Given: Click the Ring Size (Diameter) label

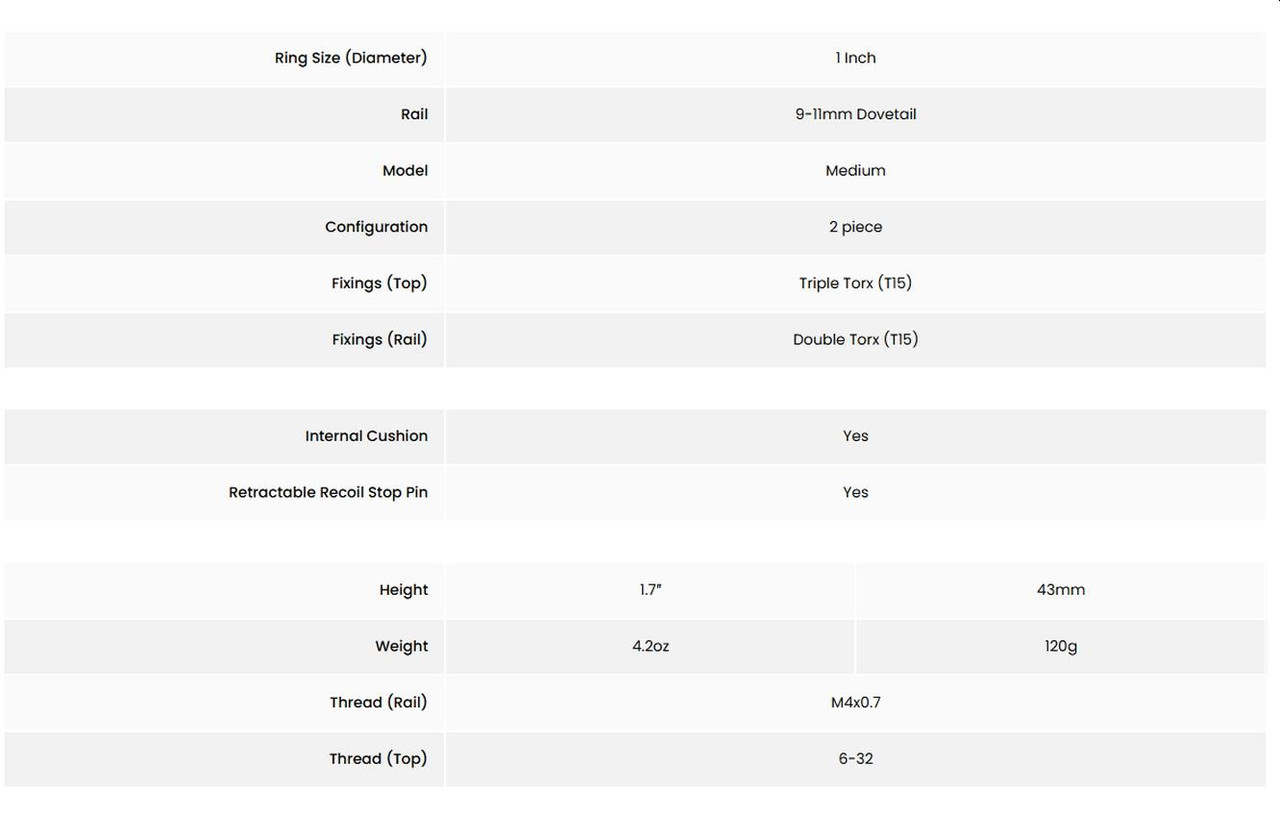Looking at the screenshot, I should click(x=350, y=58).
